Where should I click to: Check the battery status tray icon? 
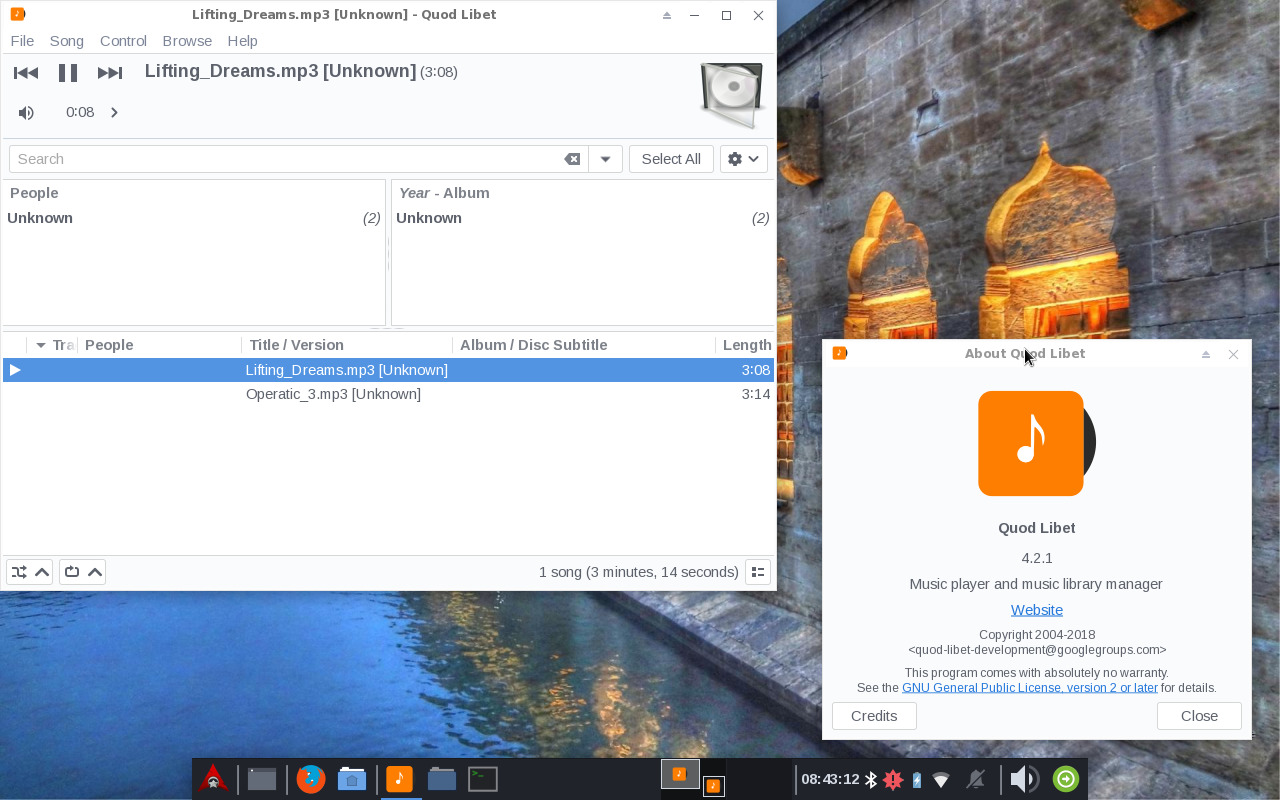click(x=916, y=779)
